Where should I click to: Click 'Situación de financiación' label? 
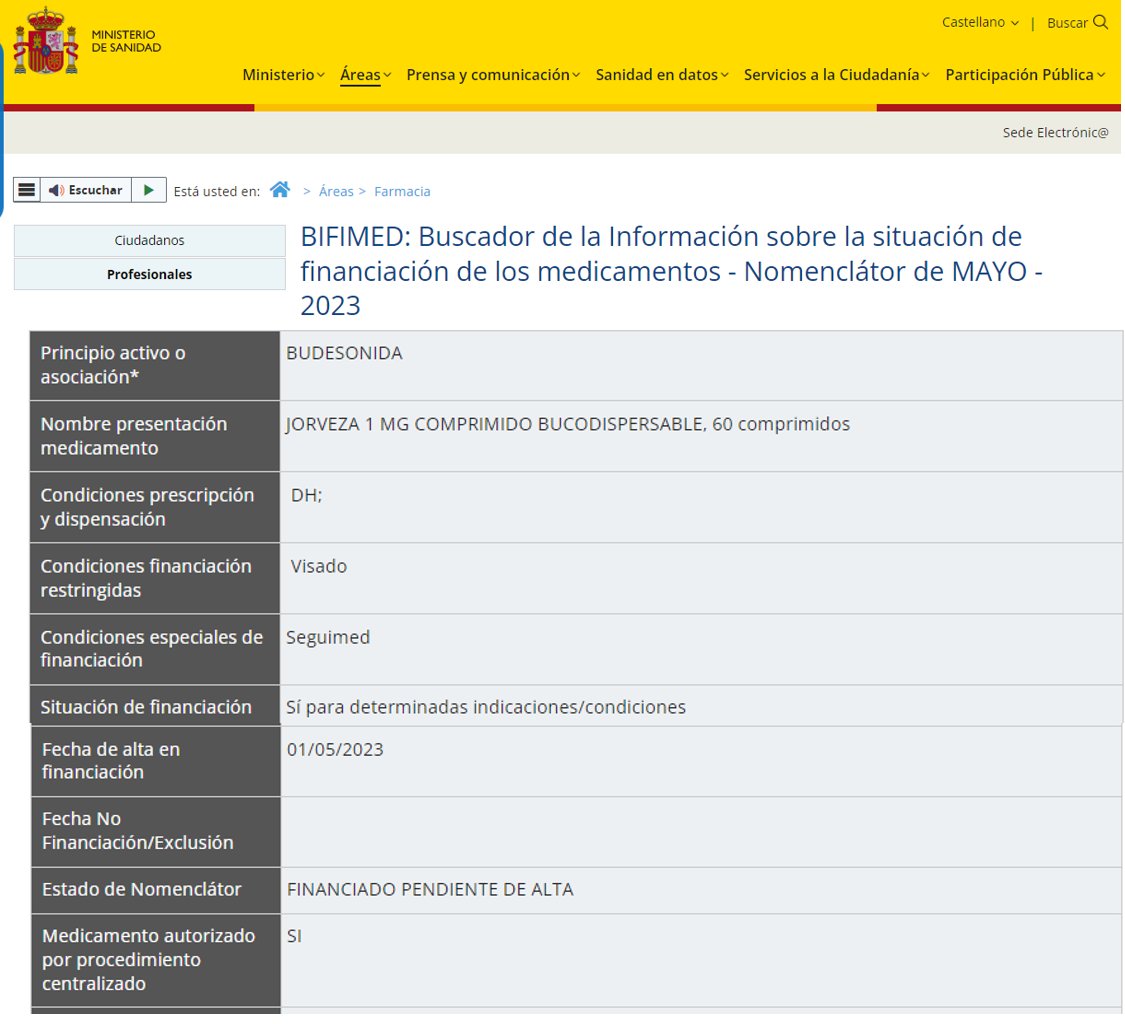pos(146,707)
